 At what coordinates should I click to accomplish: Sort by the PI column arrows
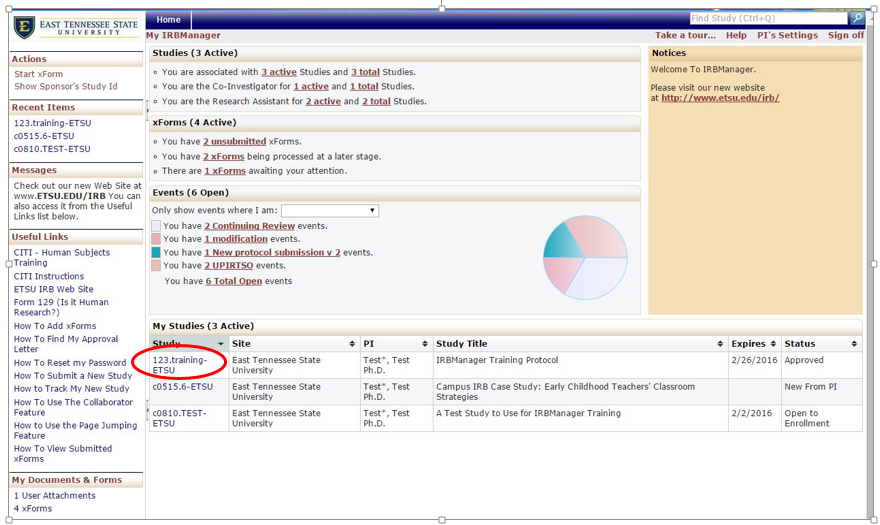425,344
